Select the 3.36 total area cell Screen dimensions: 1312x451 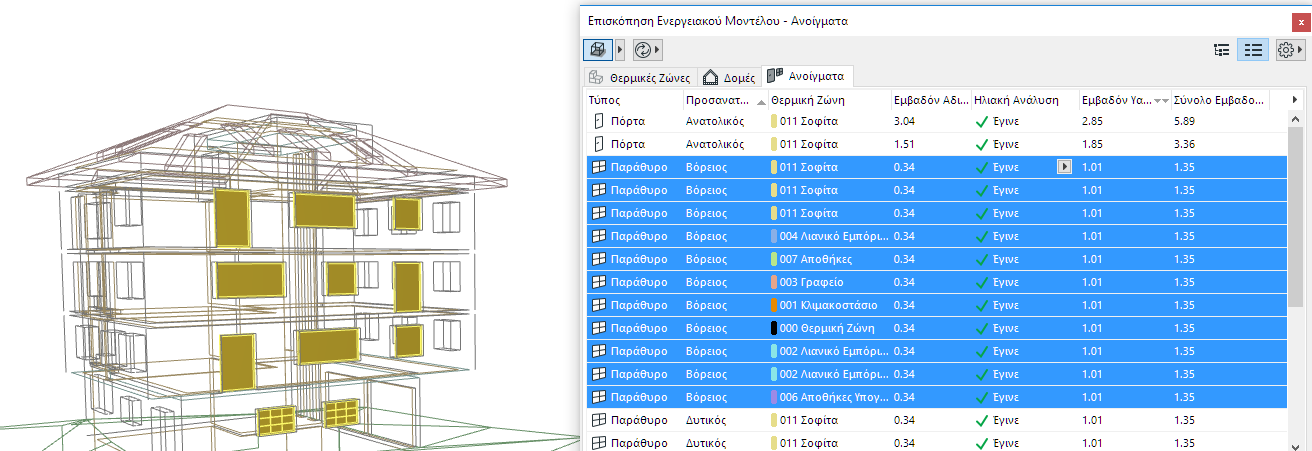[1185, 144]
